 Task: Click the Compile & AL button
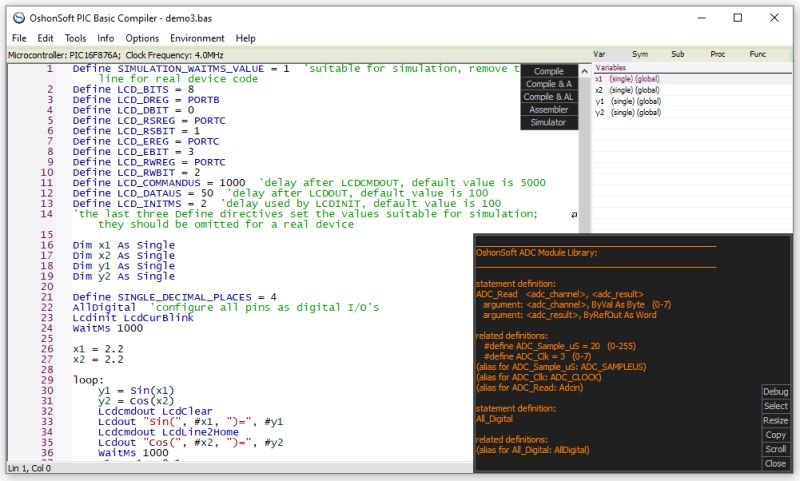tap(549, 96)
